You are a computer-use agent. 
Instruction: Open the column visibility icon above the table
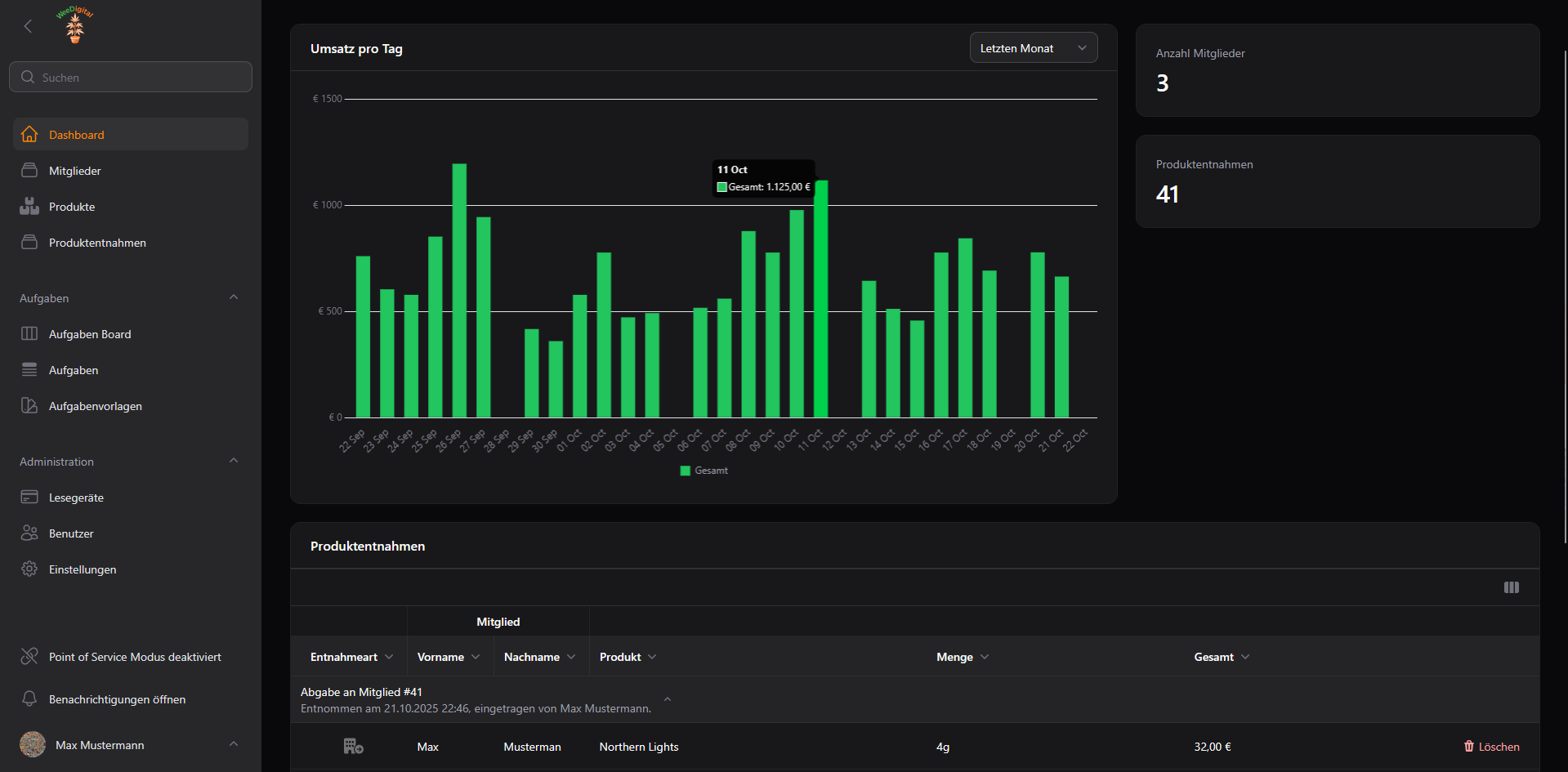click(1511, 587)
